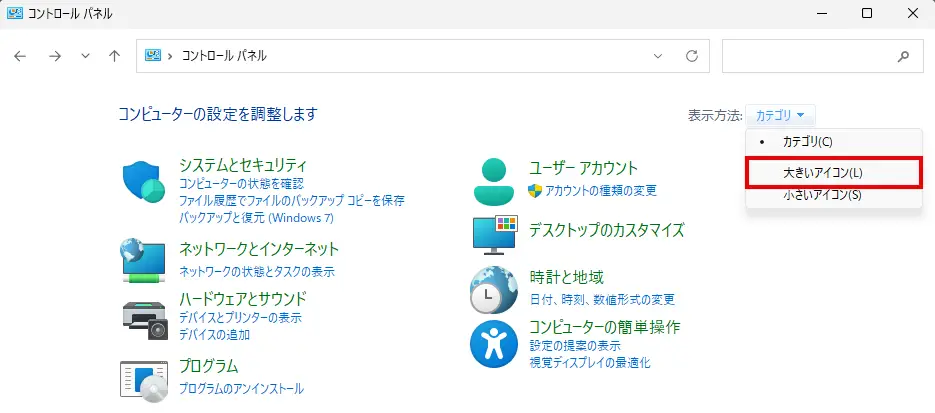Screen dimensions: 935x413
Task: Refresh the Control Panel view
Action: point(692,56)
